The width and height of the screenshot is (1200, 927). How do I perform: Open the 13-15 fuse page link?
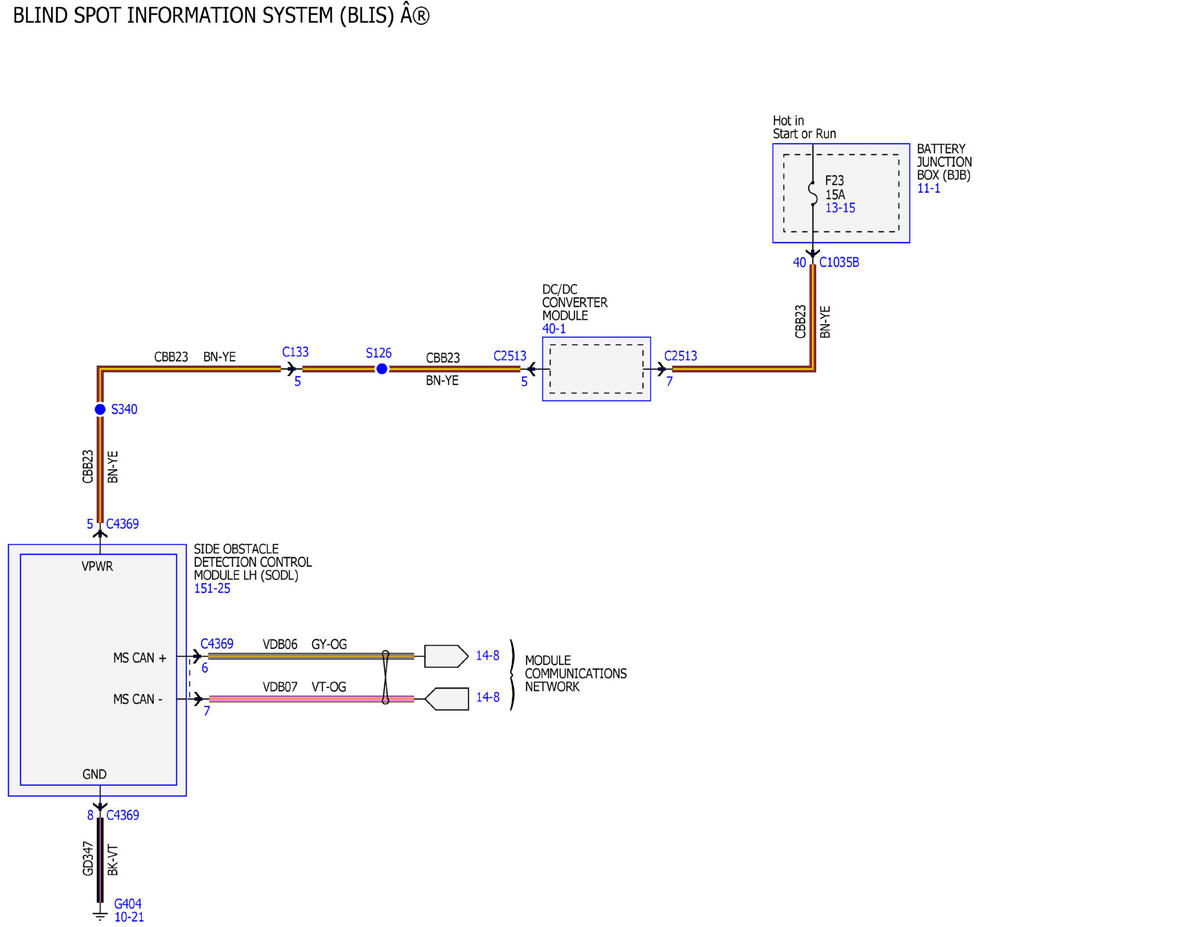point(840,208)
